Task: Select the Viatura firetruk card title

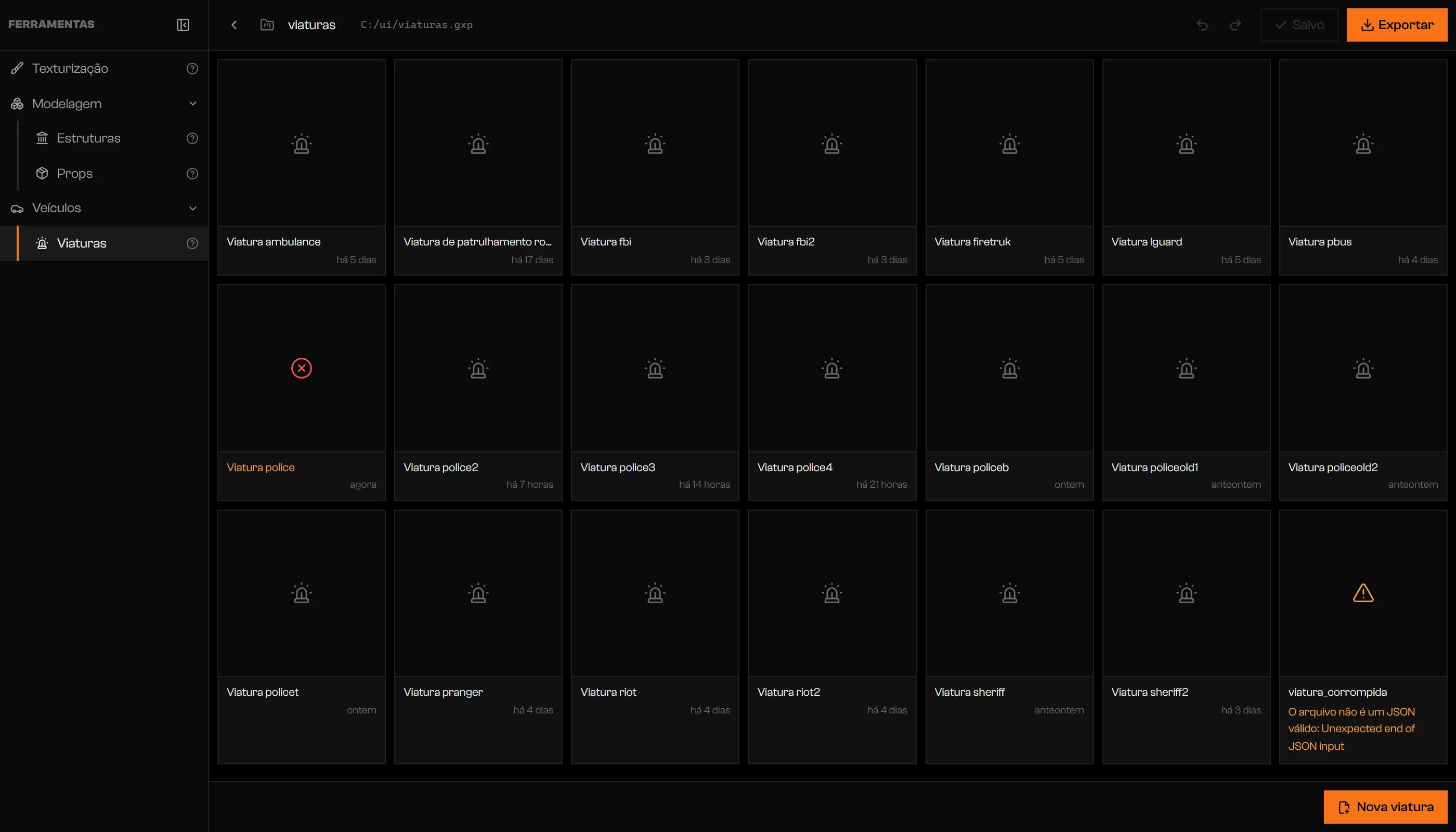Action: 972,242
